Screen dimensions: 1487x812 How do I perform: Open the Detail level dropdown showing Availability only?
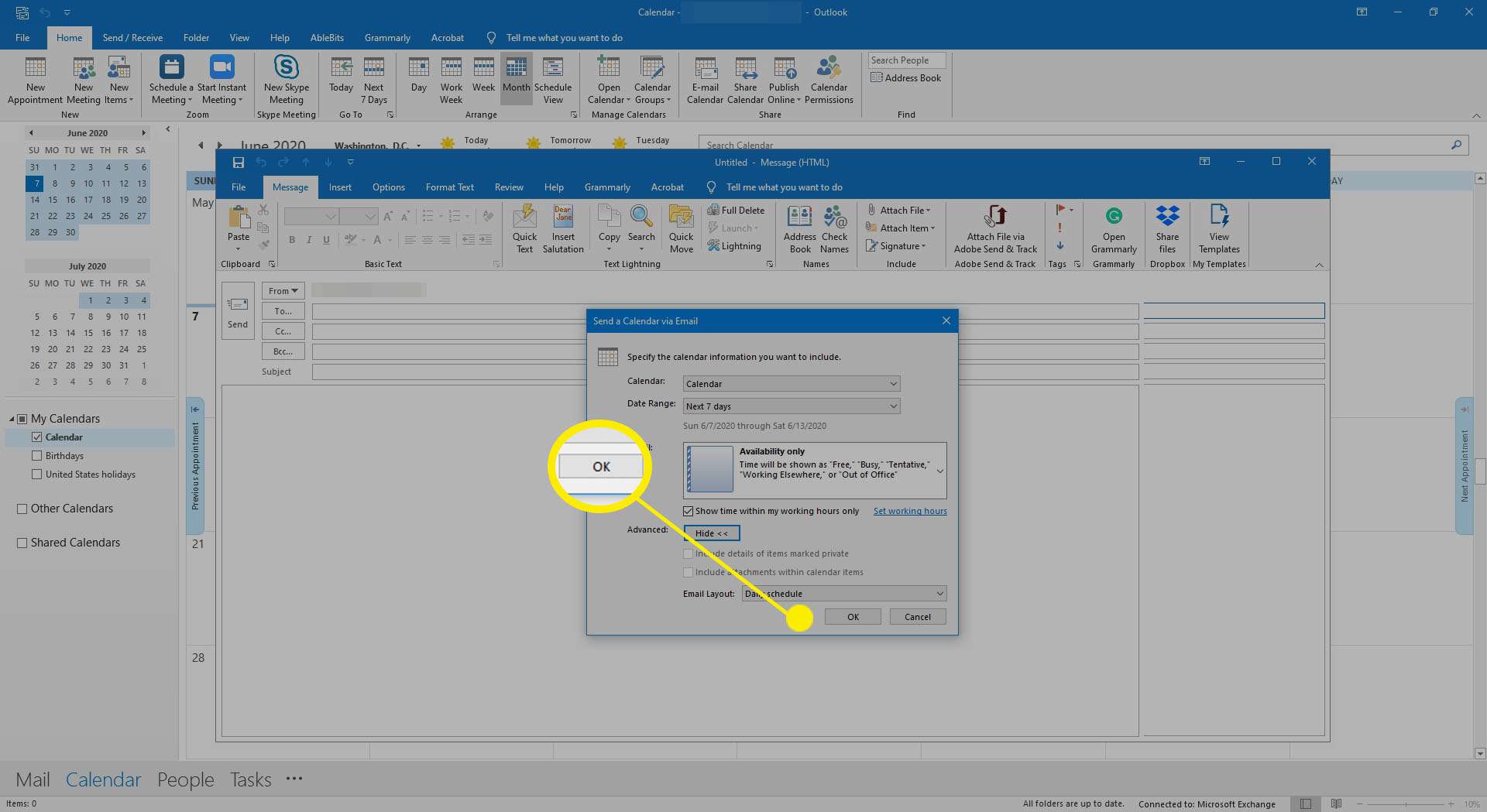click(815, 470)
